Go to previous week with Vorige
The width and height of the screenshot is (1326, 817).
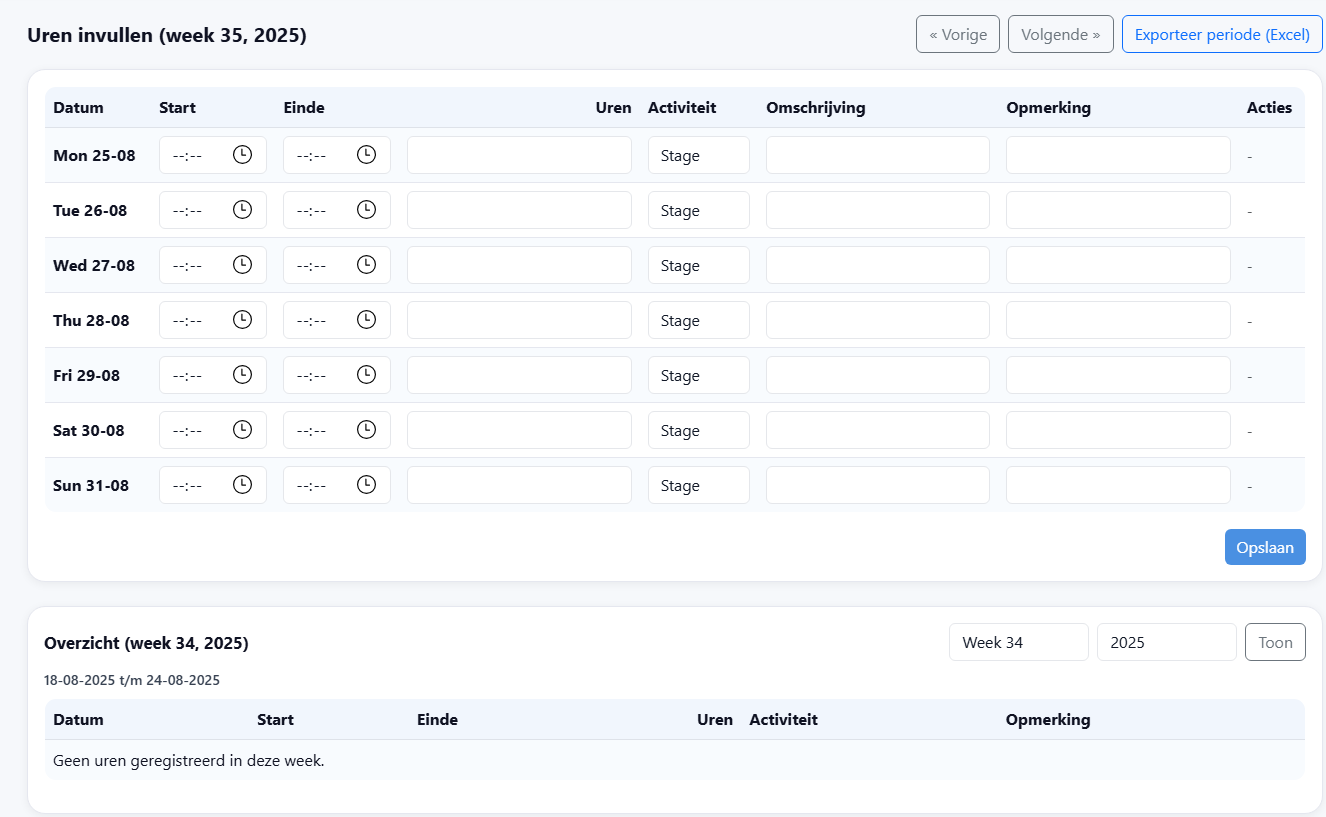click(957, 35)
